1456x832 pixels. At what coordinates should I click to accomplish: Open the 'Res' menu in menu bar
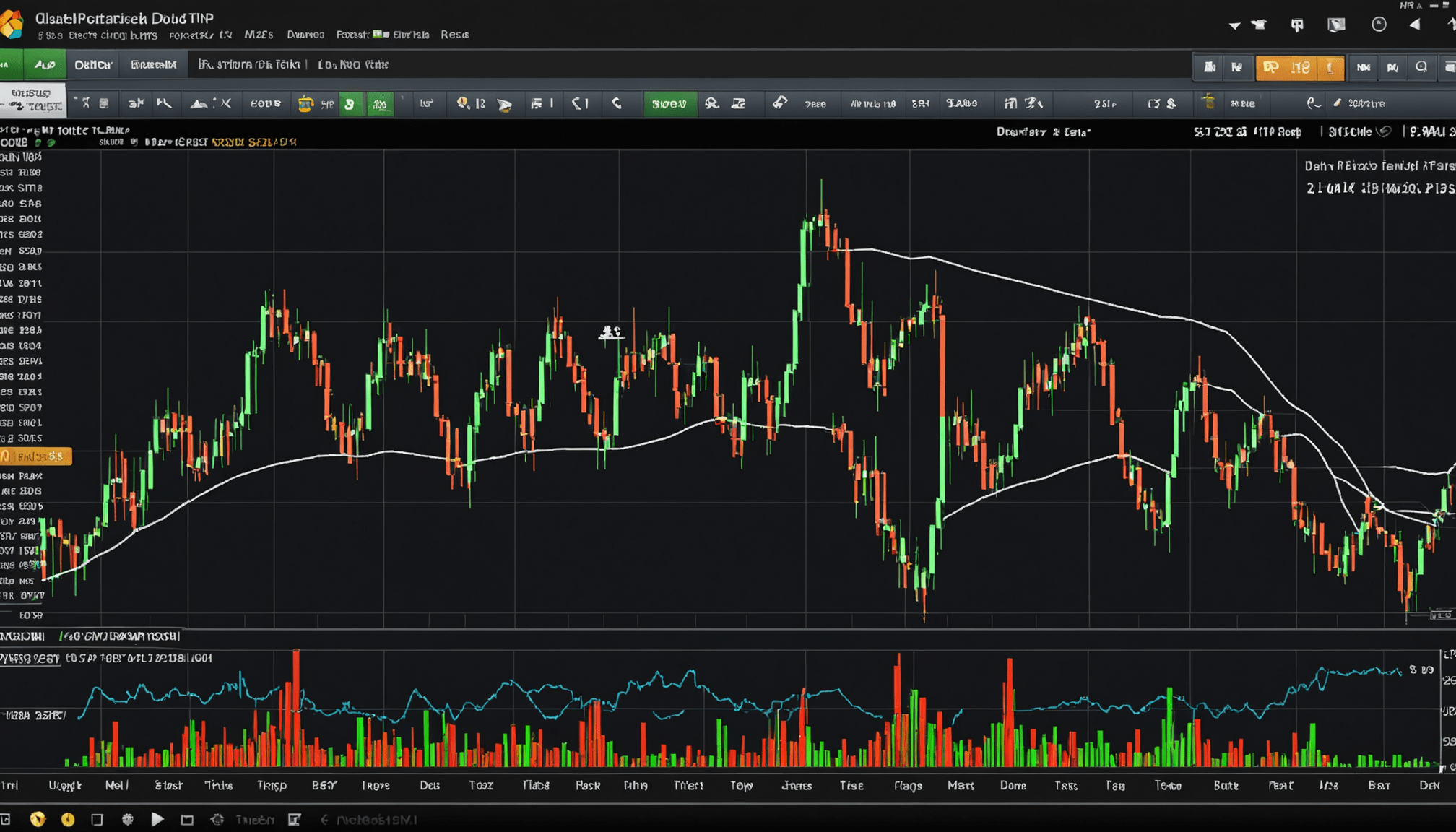pos(454,35)
